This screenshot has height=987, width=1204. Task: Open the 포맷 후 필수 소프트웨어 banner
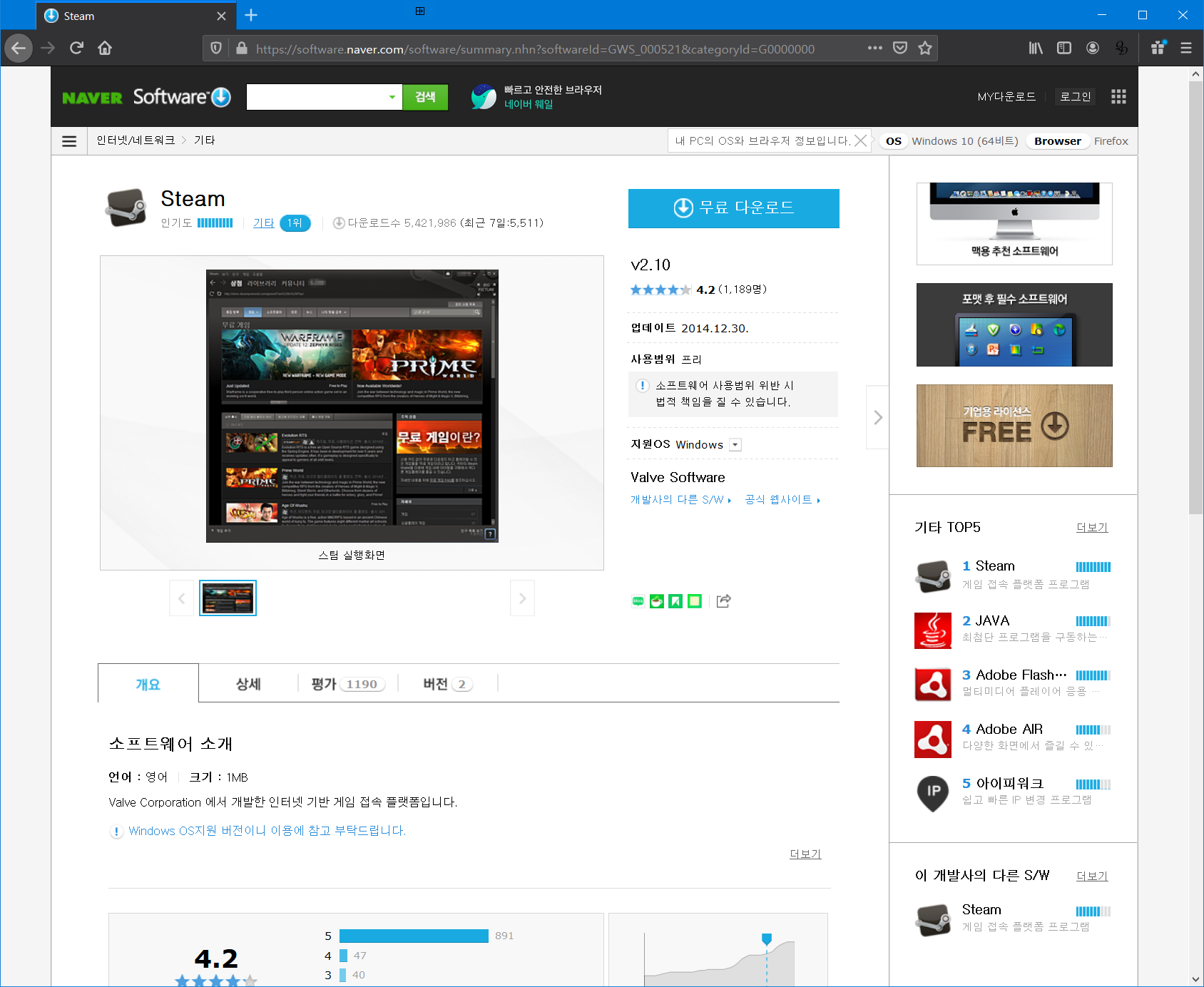click(1014, 324)
